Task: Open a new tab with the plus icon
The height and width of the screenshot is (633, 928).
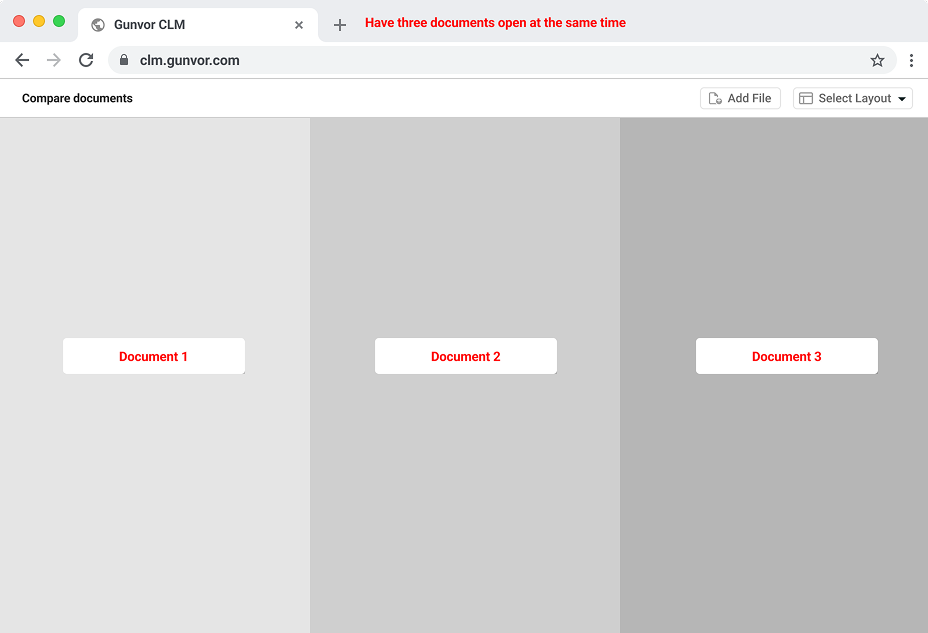Action: (340, 25)
